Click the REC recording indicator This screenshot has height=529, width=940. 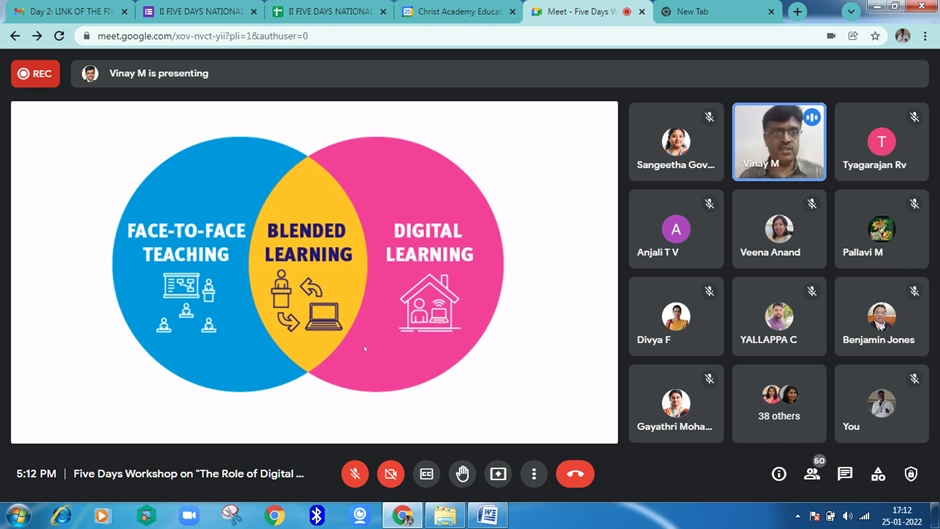pyautogui.click(x=35, y=74)
